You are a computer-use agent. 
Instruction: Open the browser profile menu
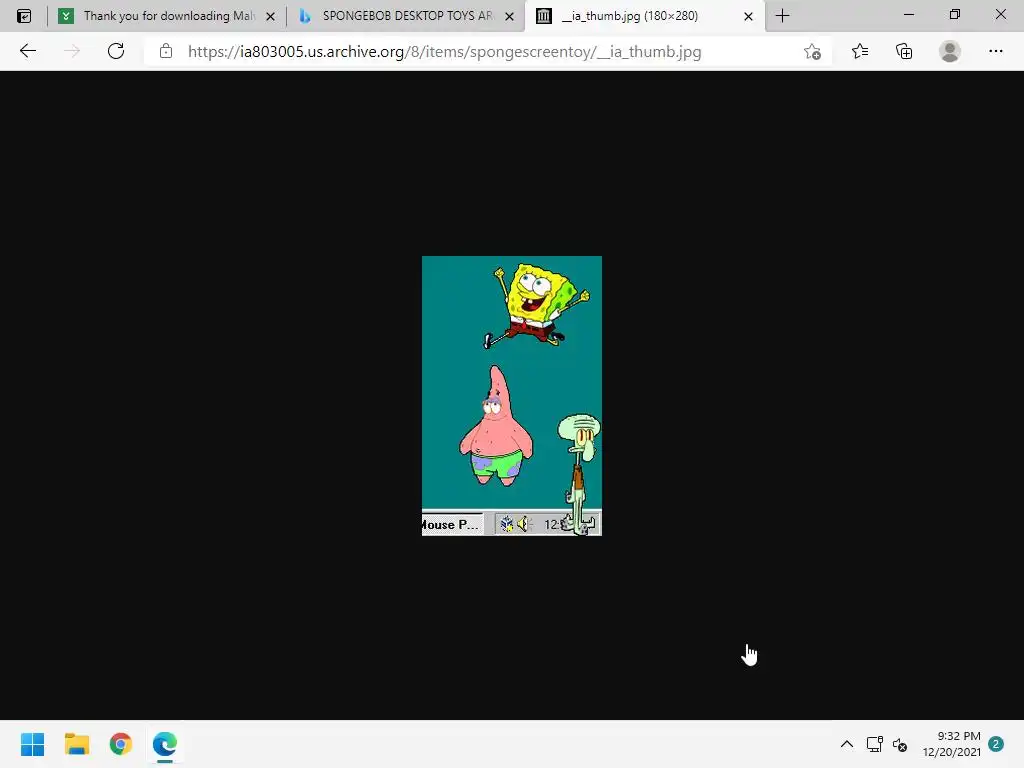pyautogui.click(x=950, y=51)
